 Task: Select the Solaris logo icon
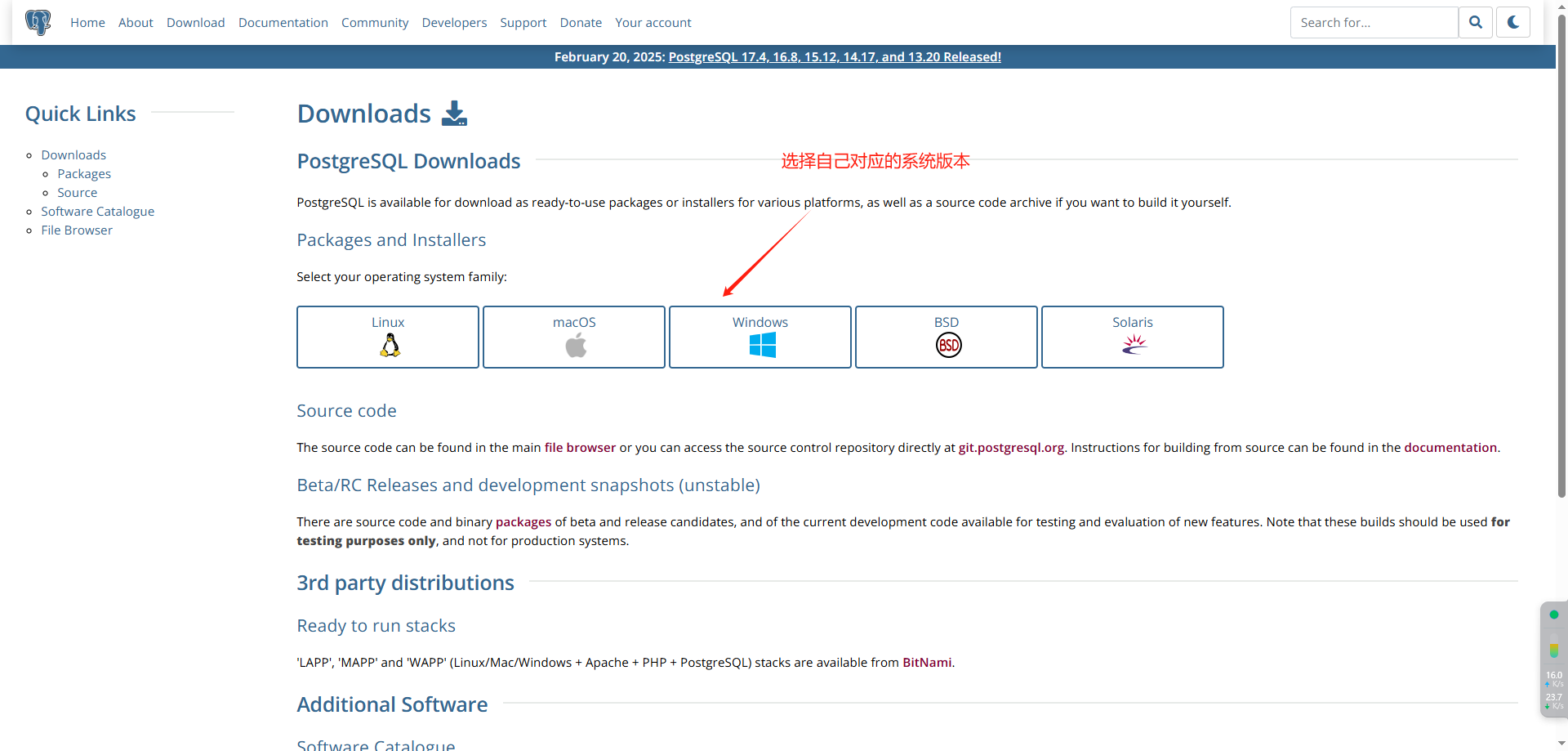tap(1134, 345)
